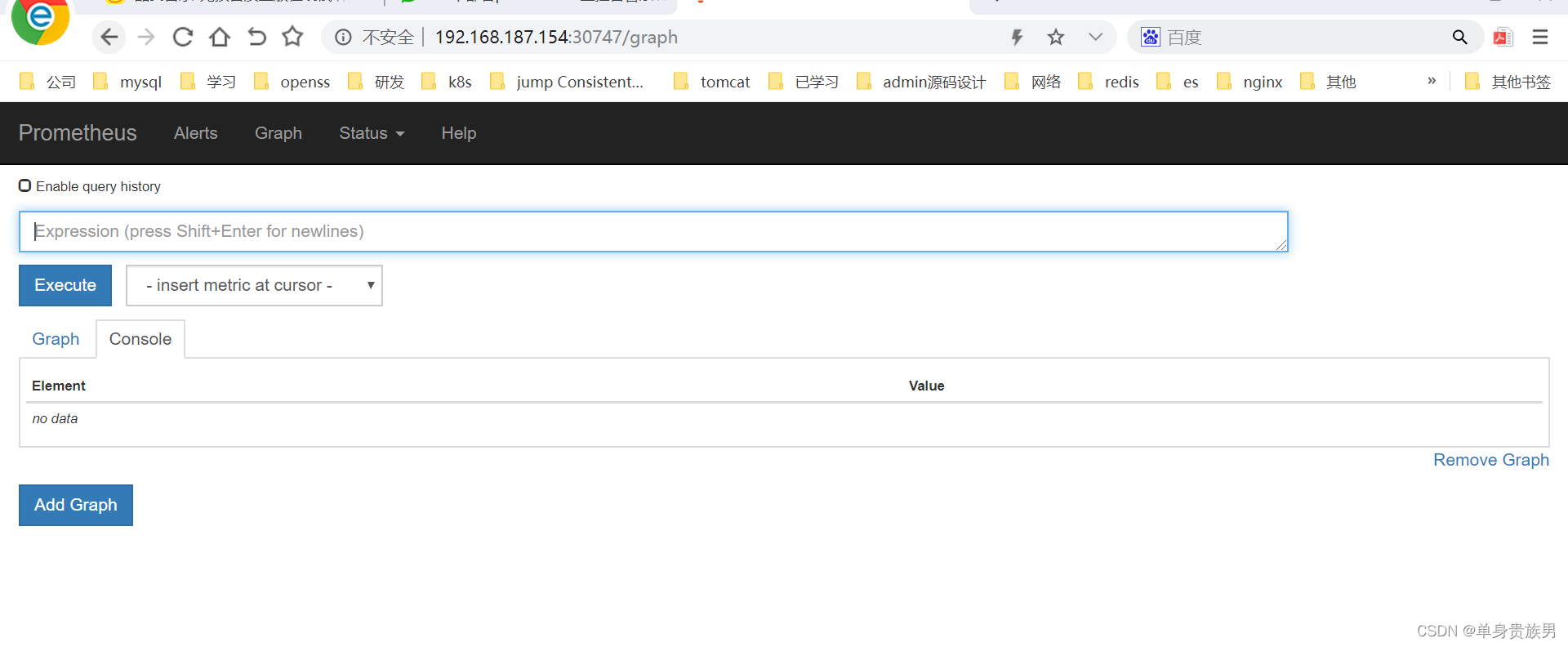Viewport: 1568px width, 647px height.
Task: Focus the Expression input field
Action: [x=653, y=232]
